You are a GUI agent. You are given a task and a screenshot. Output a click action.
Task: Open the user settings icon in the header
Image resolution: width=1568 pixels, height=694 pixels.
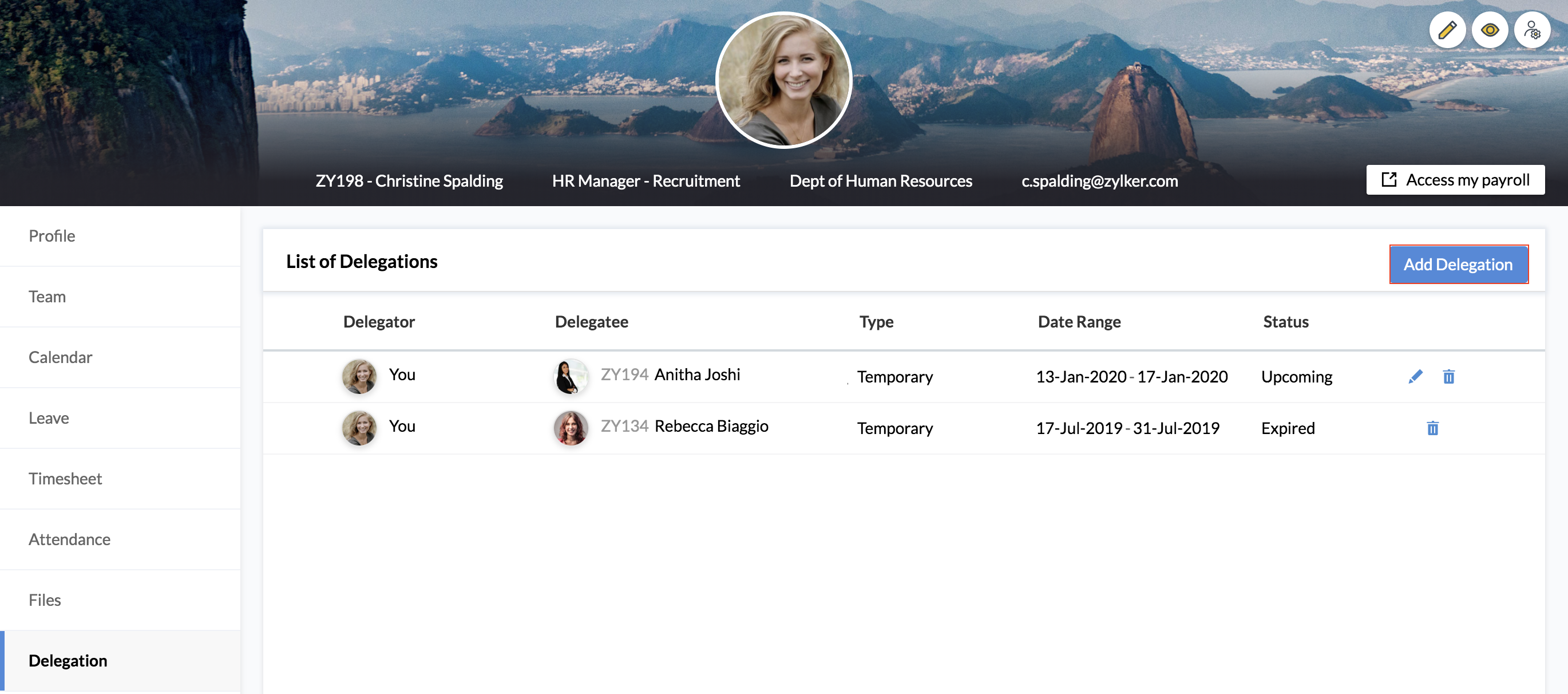pyautogui.click(x=1531, y=30)
